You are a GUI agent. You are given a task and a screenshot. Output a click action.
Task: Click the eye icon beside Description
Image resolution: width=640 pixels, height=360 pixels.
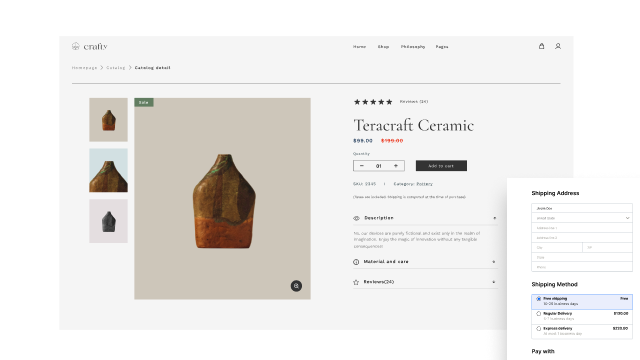point(356,218)
